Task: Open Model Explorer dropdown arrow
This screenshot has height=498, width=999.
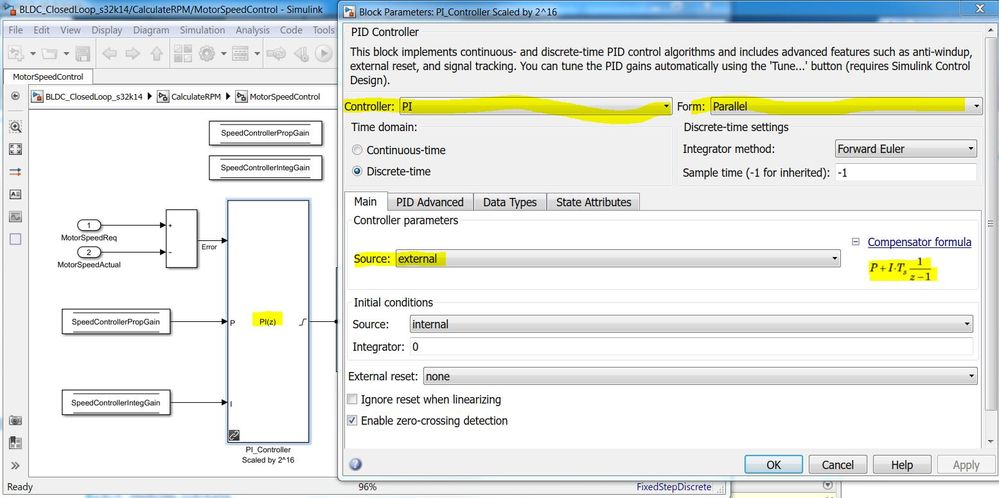Action: pyautogui.click(x=257, y=54)
